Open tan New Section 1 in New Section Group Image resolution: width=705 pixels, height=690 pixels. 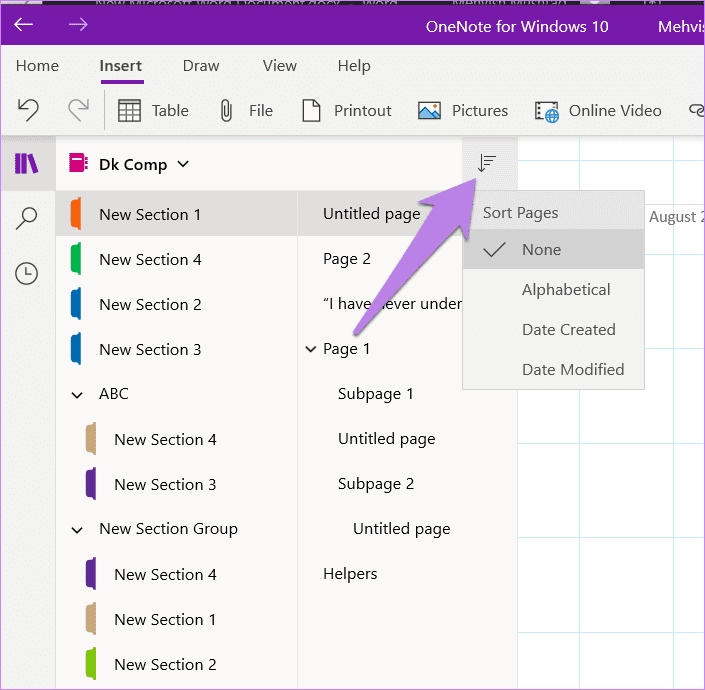tap(176, 619)
